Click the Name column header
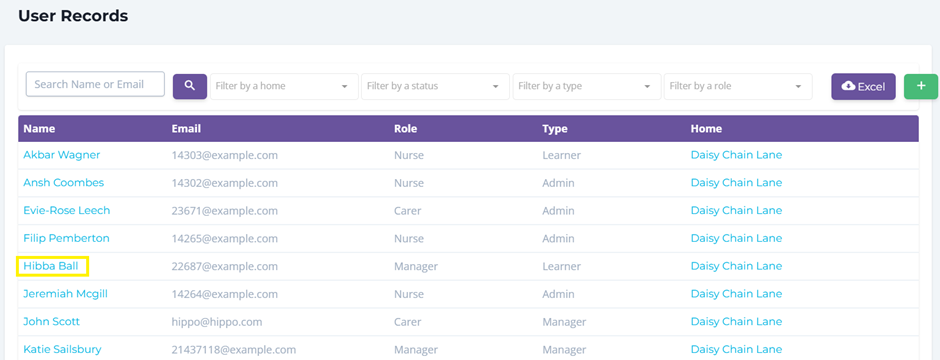The image size is (940, 360). pyautogui.click(x=40, y=129)
